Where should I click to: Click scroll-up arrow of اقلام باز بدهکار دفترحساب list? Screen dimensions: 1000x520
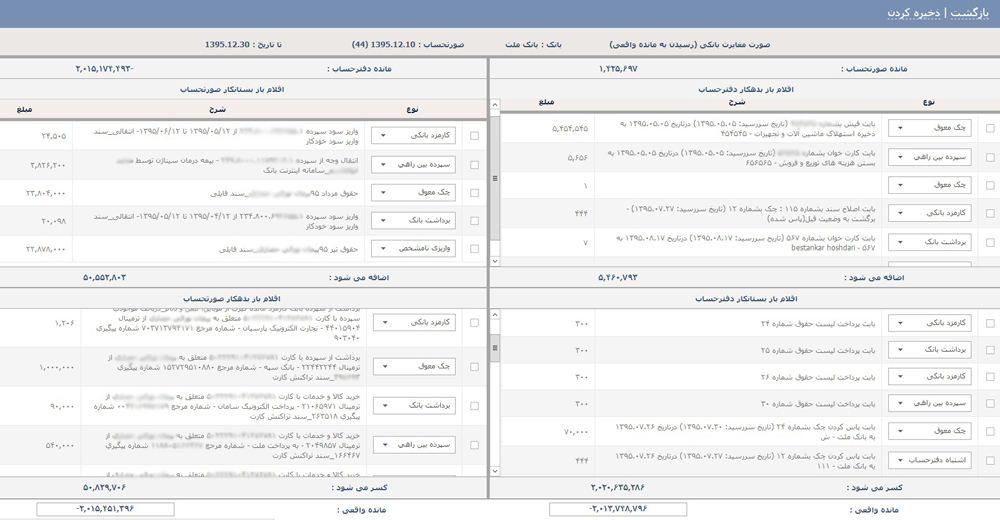point(495,104)
